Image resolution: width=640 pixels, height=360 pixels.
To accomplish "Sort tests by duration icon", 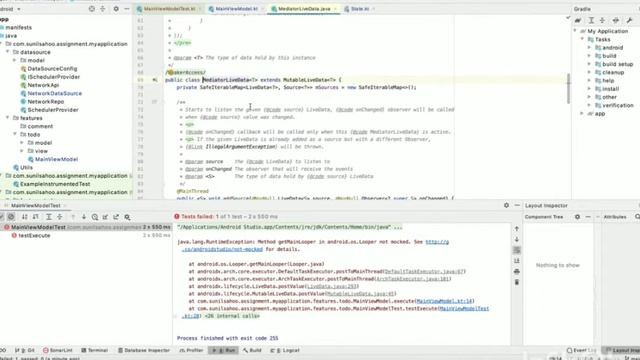I will 36,217.
